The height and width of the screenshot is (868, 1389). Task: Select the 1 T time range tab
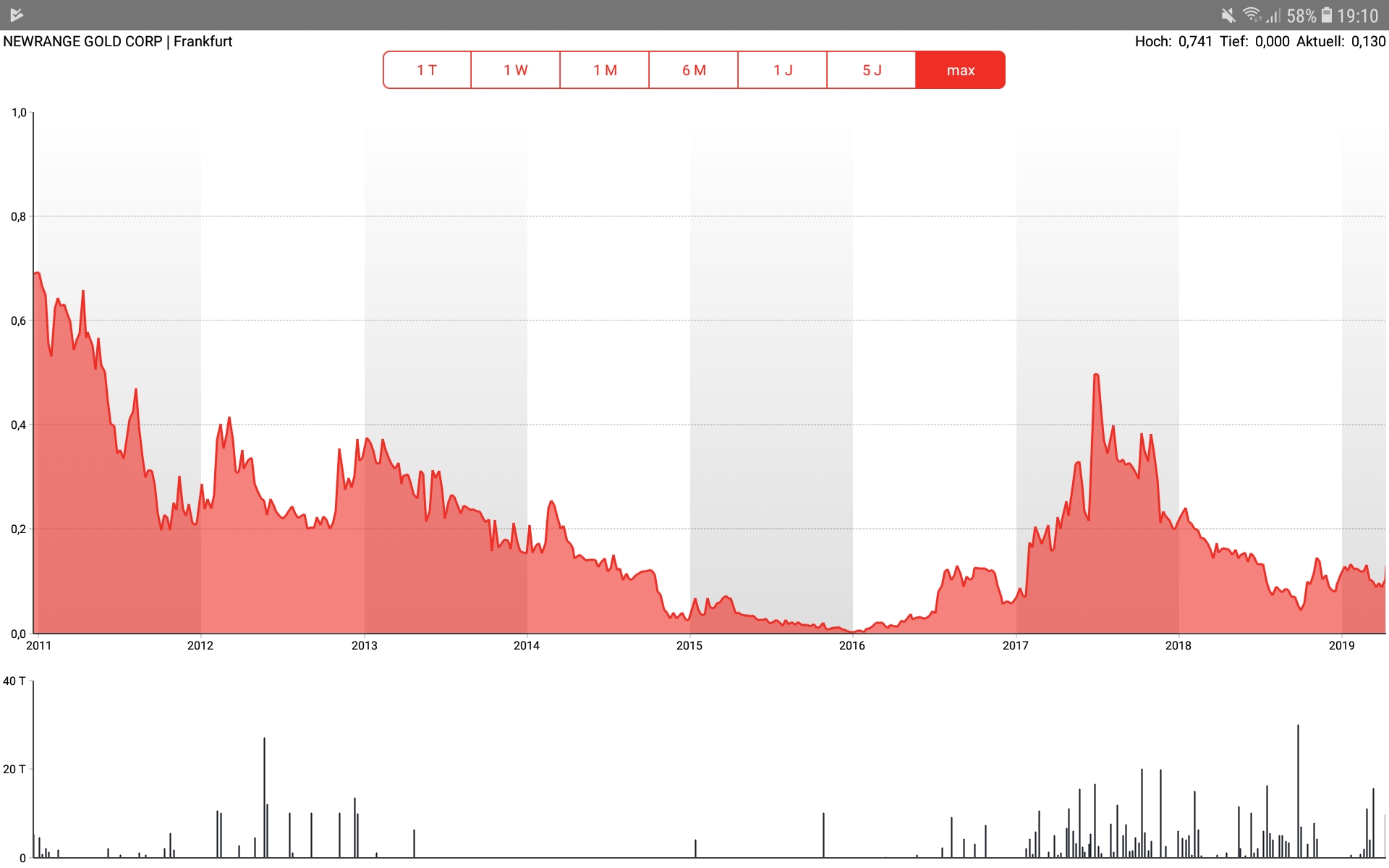[x=427, y=70]
